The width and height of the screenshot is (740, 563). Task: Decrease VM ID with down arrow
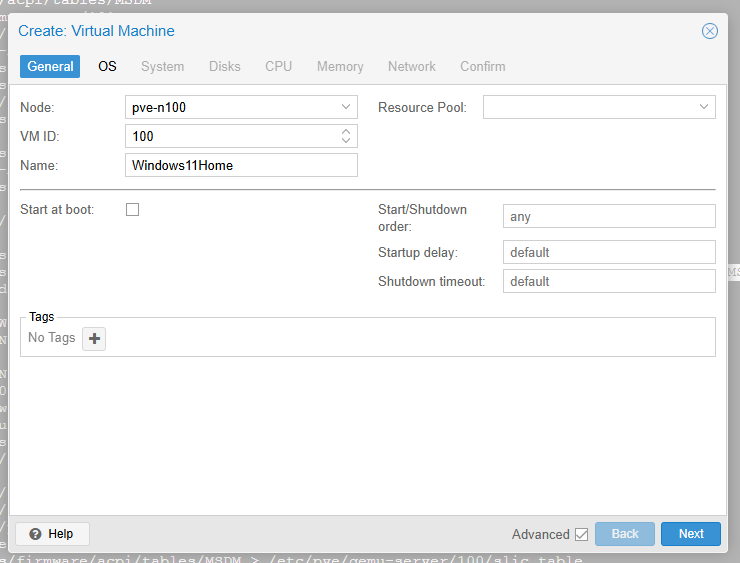pos(346,141)
